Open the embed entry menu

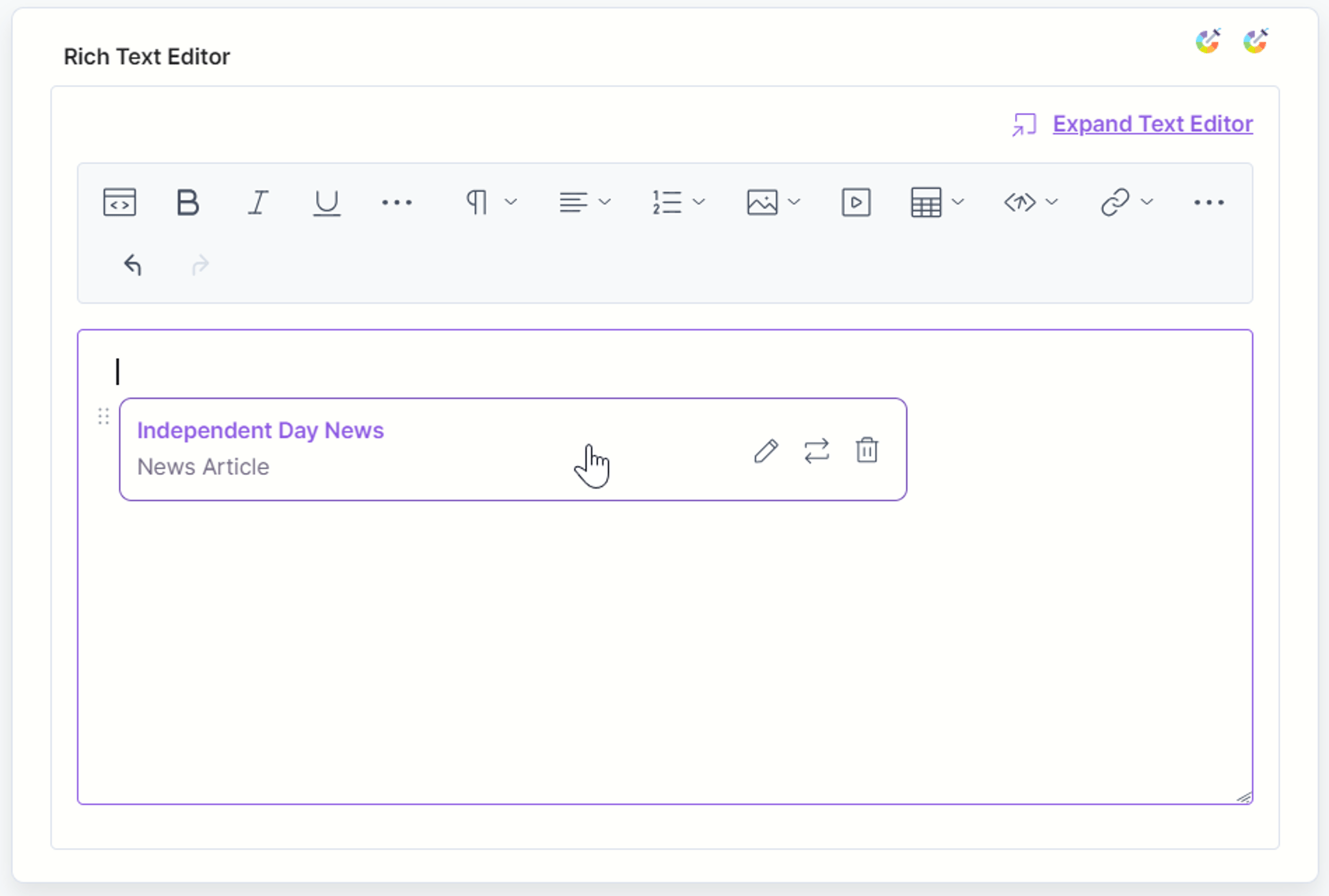pyautogui.click(x=1020, y=202)
